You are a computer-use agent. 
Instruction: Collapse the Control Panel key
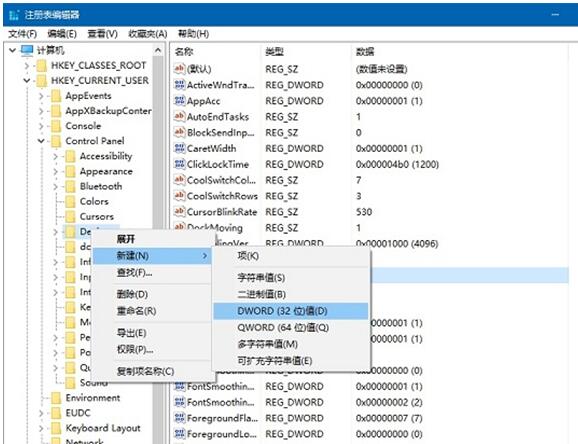point(41,141)
